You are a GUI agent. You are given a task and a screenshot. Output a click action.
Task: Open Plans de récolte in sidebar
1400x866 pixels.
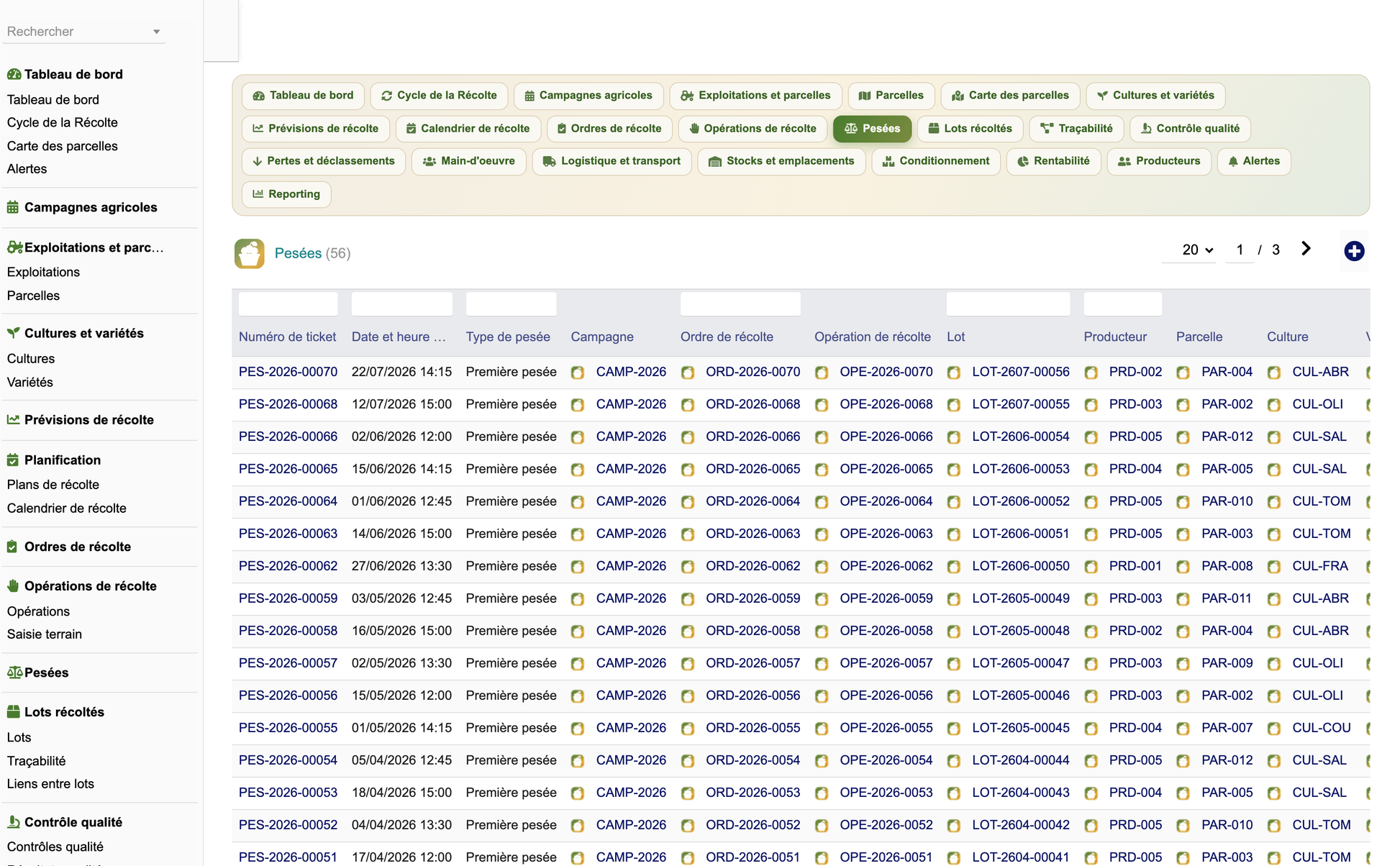53,485
